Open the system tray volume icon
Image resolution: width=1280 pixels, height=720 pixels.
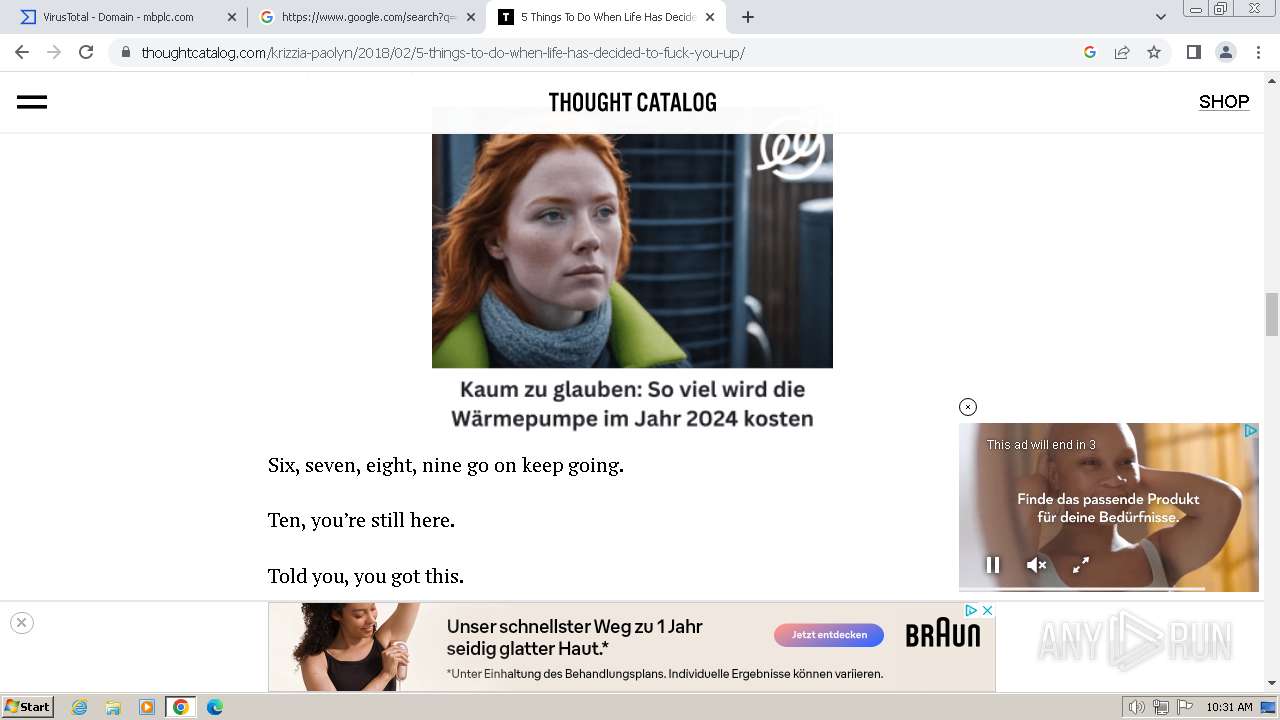click(x=1137, y=707)
